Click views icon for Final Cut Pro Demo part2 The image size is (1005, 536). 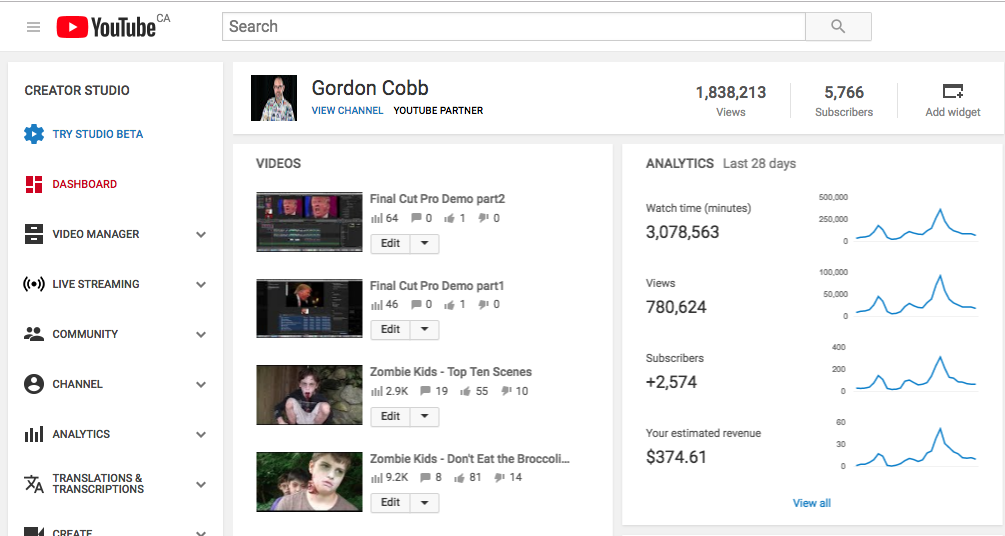pyautogui.click(x=377, y=219)
